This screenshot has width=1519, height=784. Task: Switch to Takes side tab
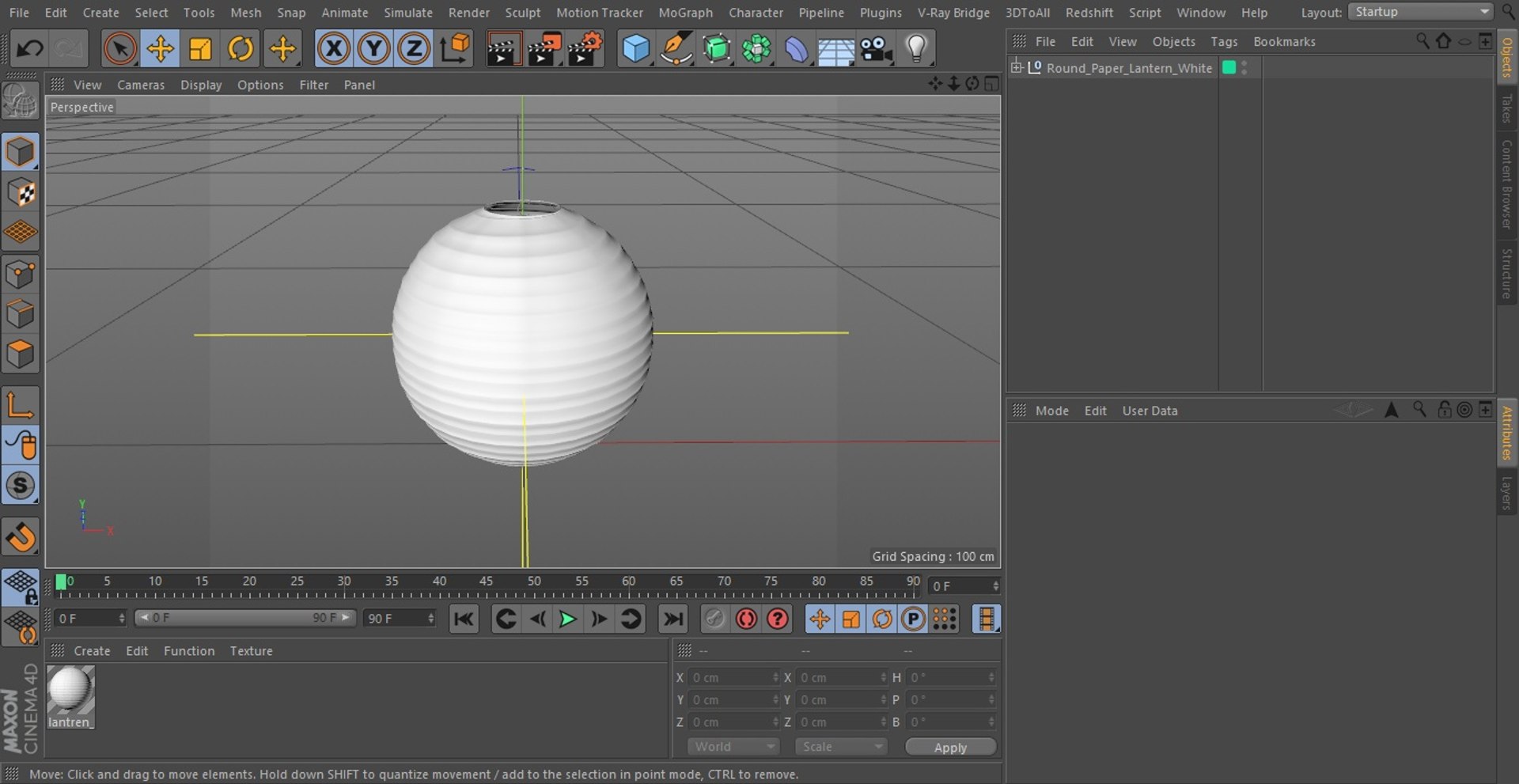[x=1506, y=109]
